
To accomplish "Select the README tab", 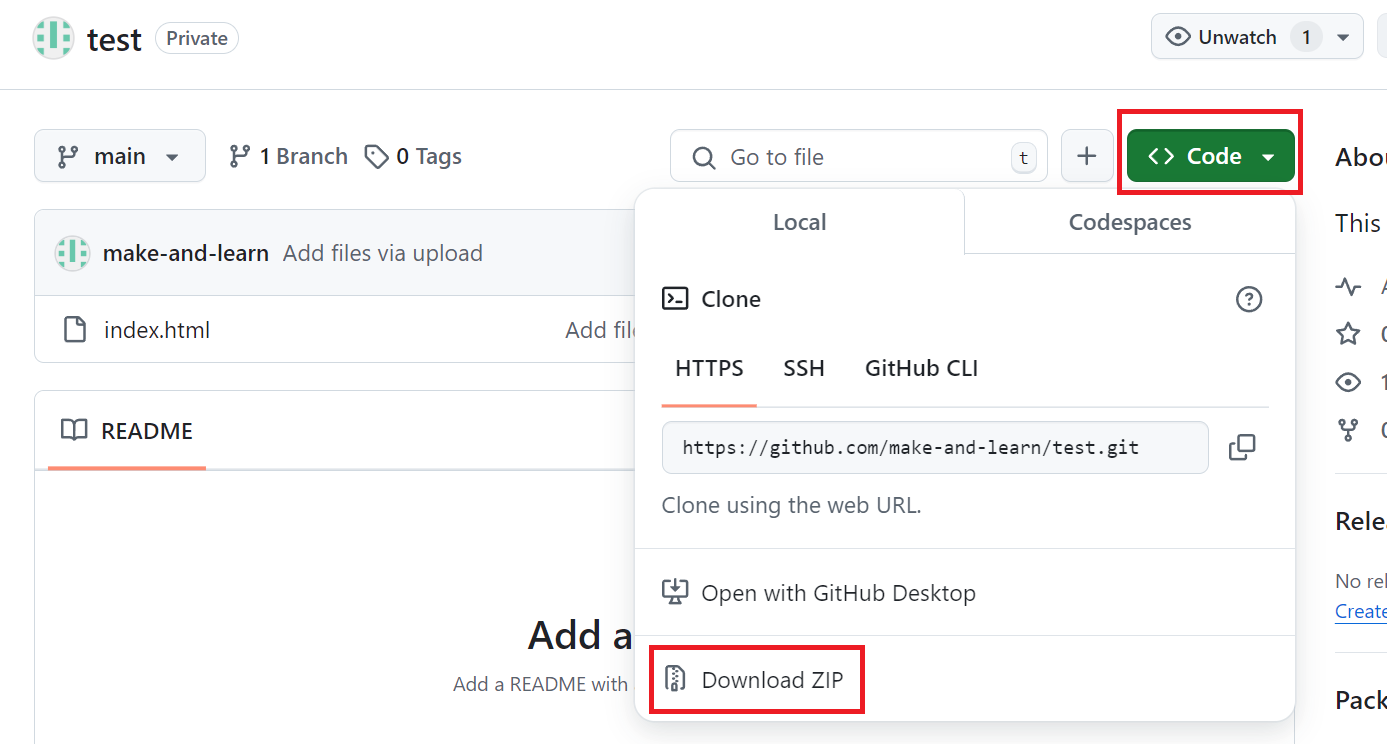I will (127, 431).
